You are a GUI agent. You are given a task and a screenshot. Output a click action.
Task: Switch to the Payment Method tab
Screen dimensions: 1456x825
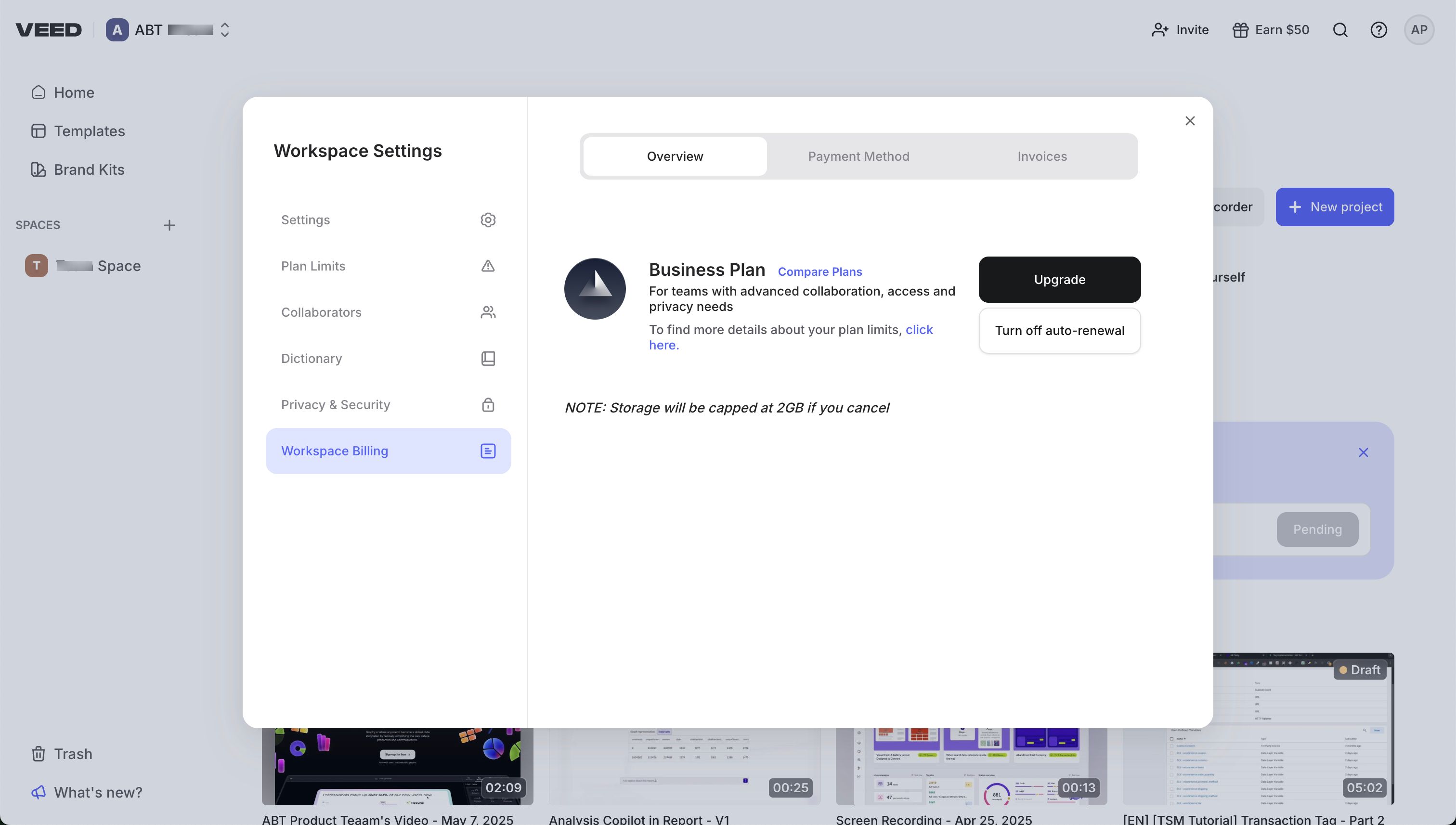[858, 156]
